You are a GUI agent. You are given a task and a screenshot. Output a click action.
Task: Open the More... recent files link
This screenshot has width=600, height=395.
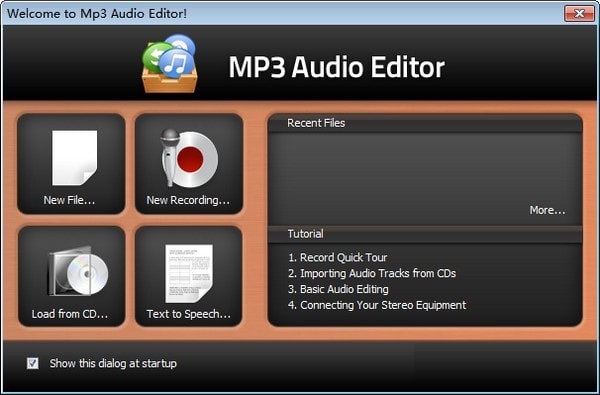point(547,210)
